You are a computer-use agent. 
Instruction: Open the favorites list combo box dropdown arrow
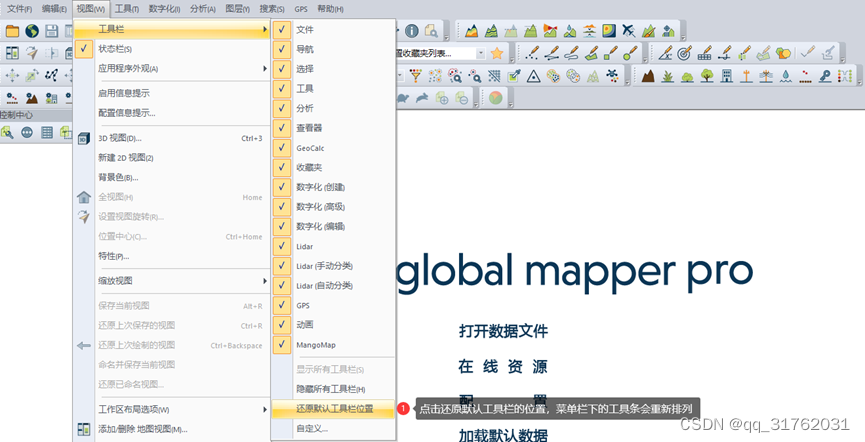[x=480, y=53]
